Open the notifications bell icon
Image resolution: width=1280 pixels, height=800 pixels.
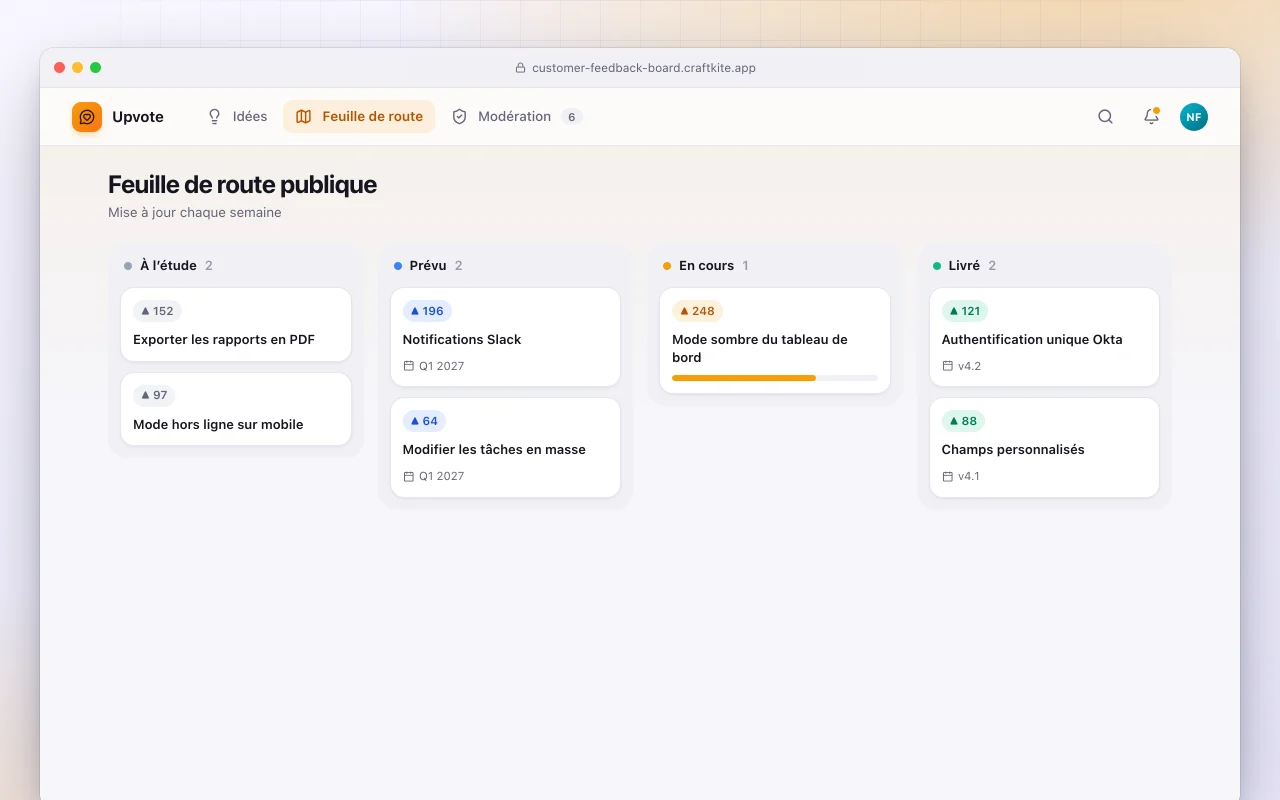1151,117
